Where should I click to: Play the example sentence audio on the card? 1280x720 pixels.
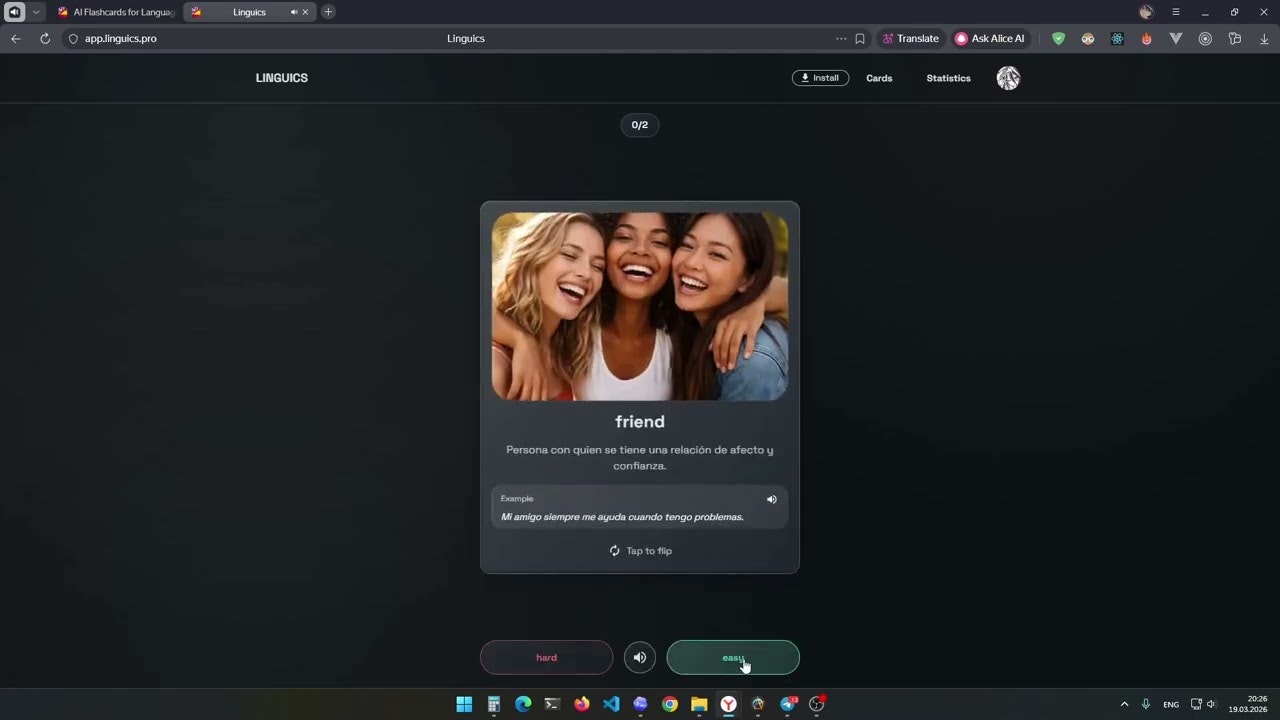pyautogui.click(x=771, y=499)
